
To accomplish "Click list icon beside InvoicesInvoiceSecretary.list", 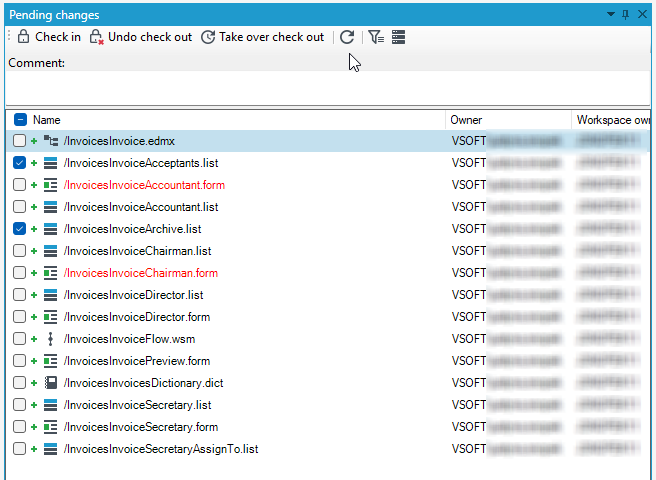I will pos(51,405).
